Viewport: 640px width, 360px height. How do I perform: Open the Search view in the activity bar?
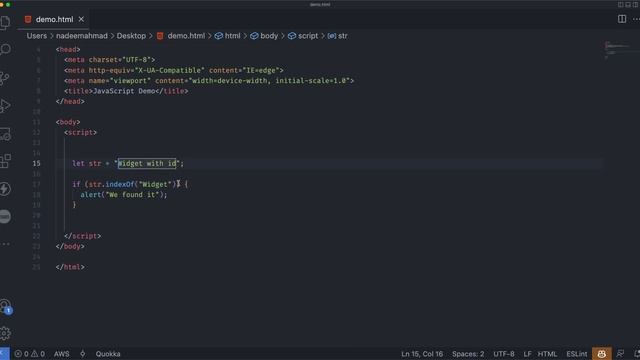(x=5, y=49)
